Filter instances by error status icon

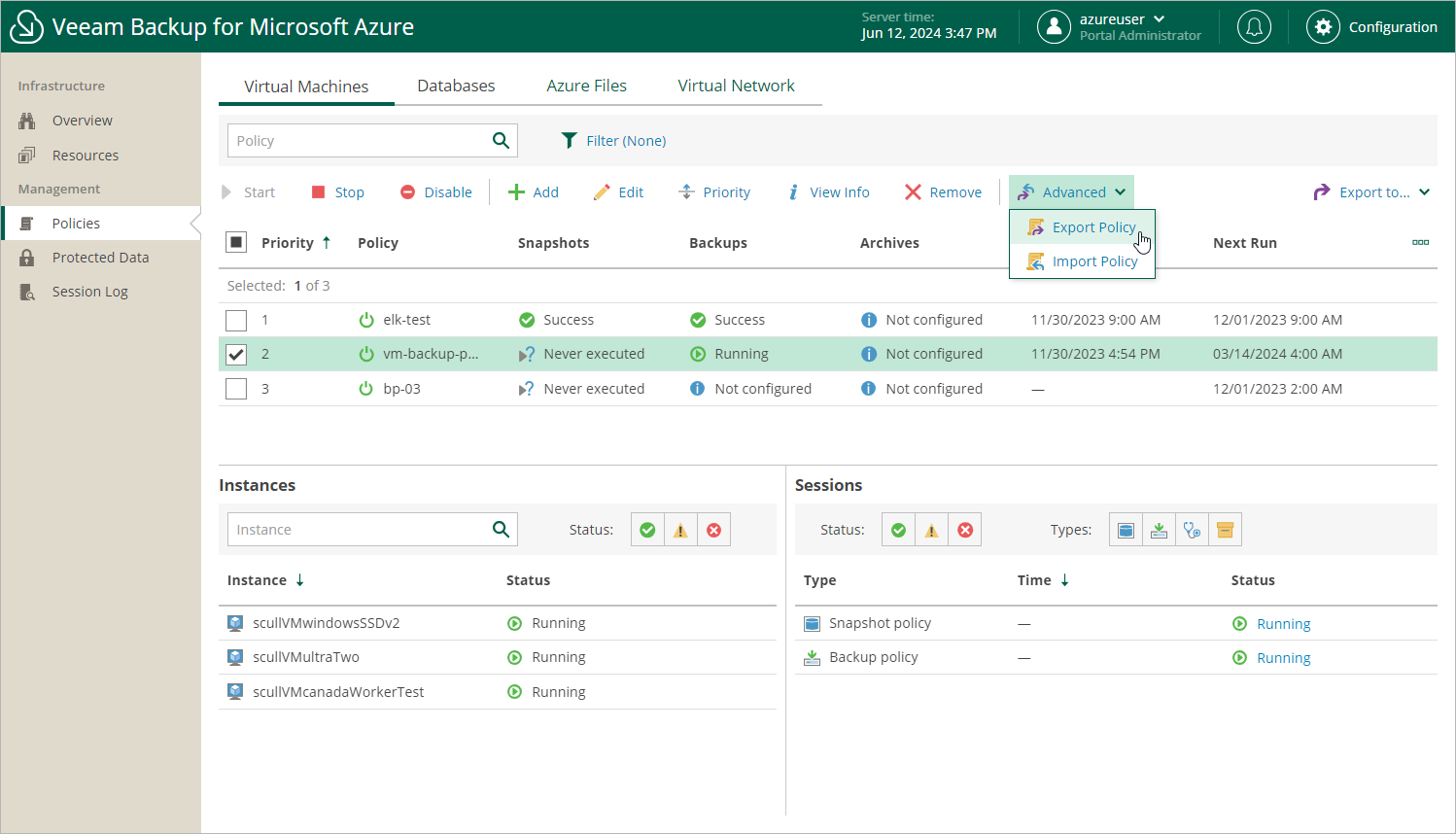pyautogui.click(x=713, y=530)
